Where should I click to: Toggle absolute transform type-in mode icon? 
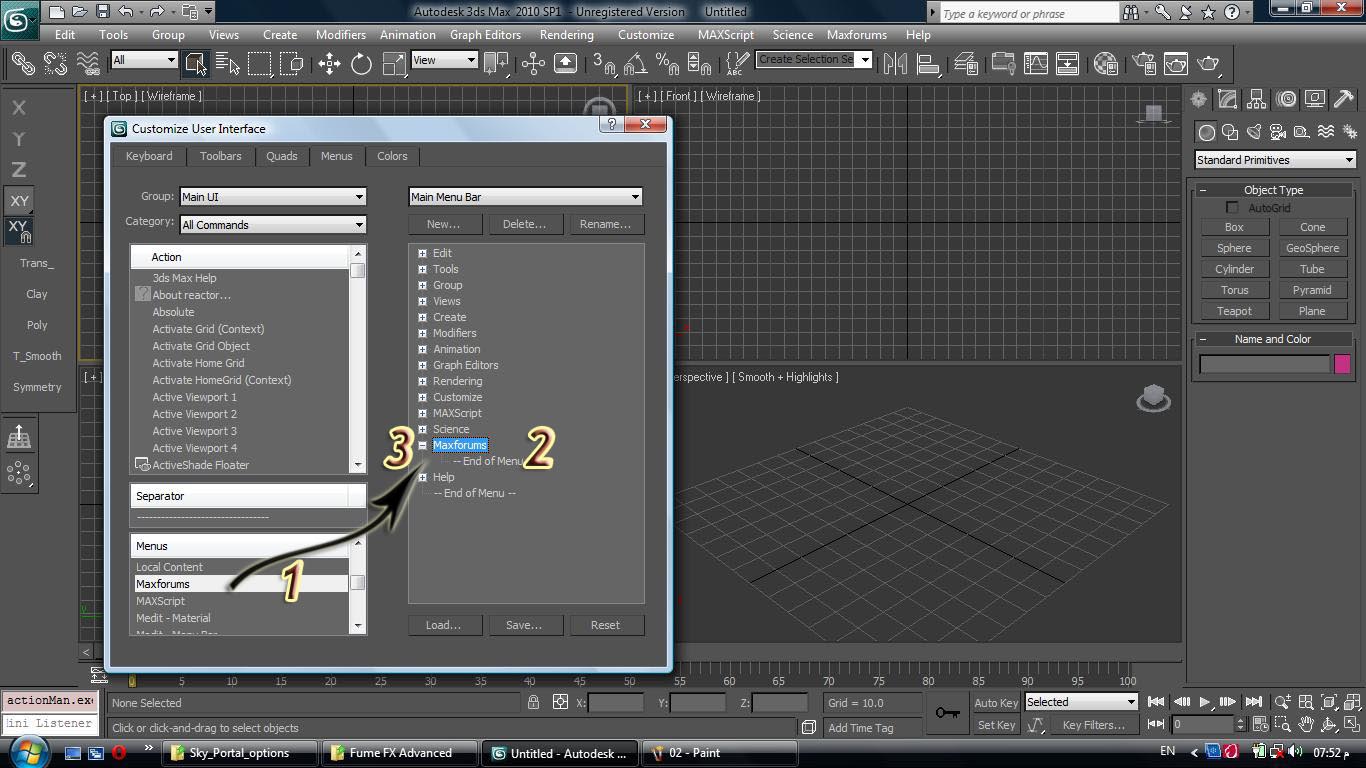(x=561, y=703)
